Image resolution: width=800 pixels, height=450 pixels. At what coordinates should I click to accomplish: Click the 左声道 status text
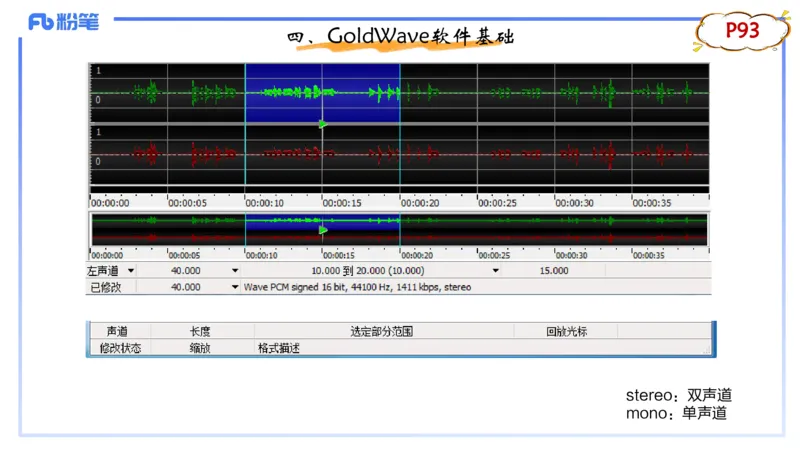click(103, 270)
